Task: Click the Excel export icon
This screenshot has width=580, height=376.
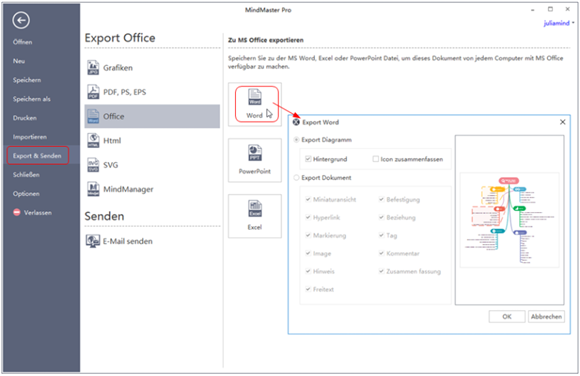Action: (x=254, y=209)
